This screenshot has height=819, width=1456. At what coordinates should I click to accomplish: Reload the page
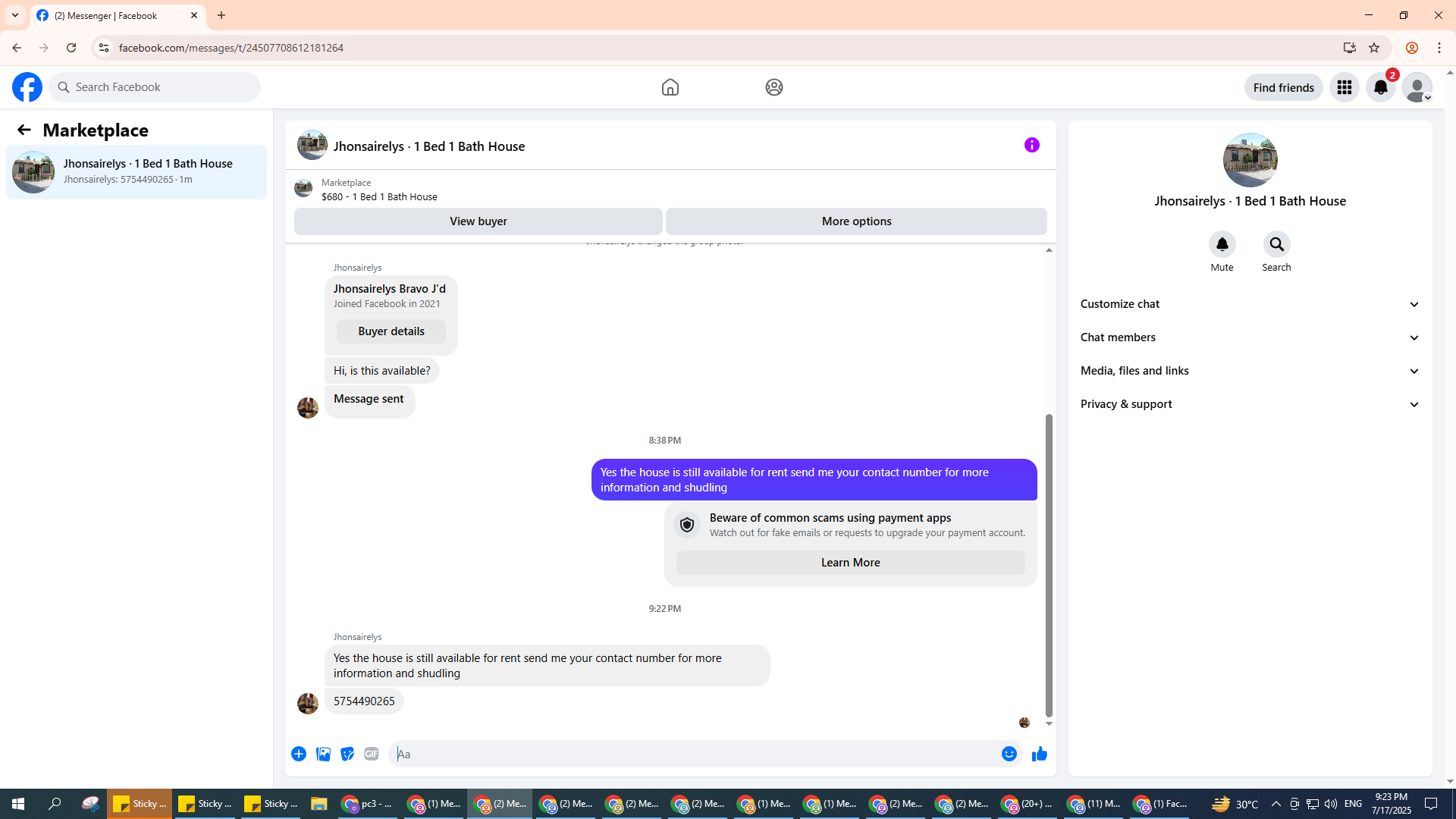71,48
